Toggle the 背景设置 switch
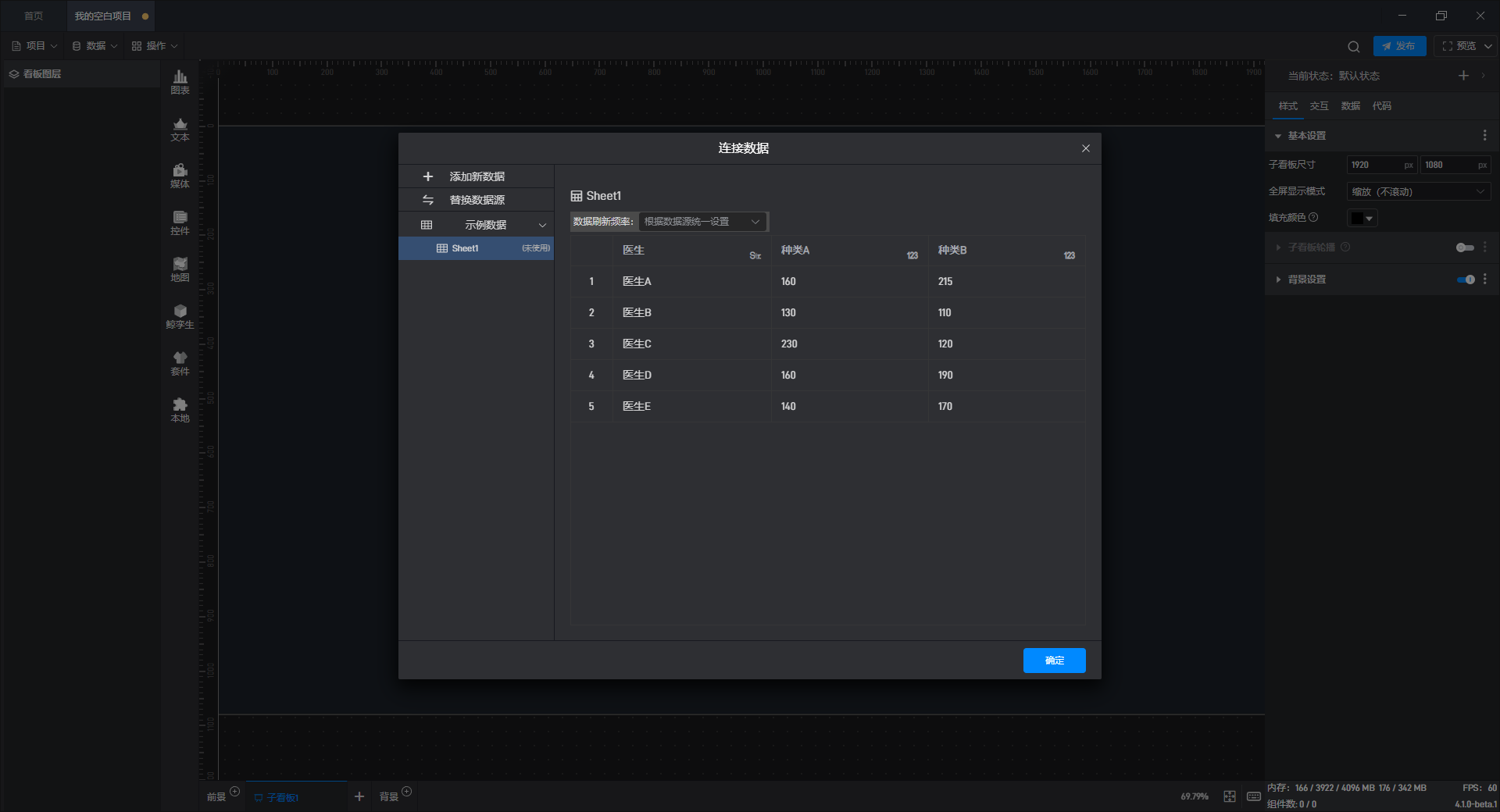This screenshot has width=1500, height=812. click(1466, 280)
